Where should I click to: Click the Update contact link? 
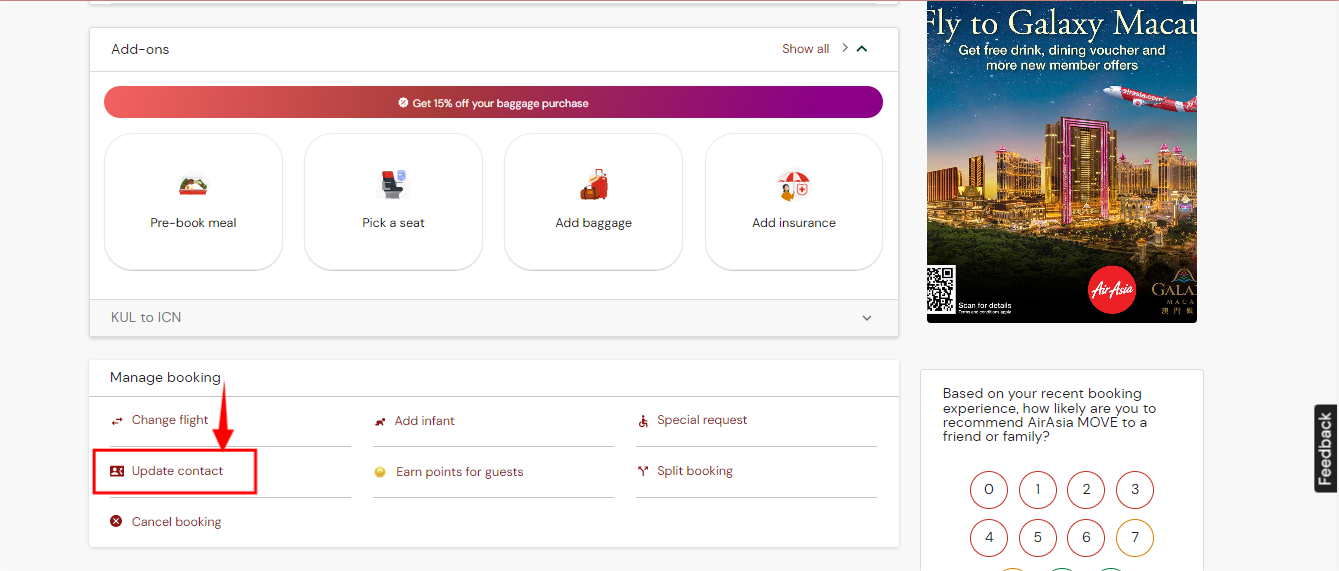(x=177, y=471)
